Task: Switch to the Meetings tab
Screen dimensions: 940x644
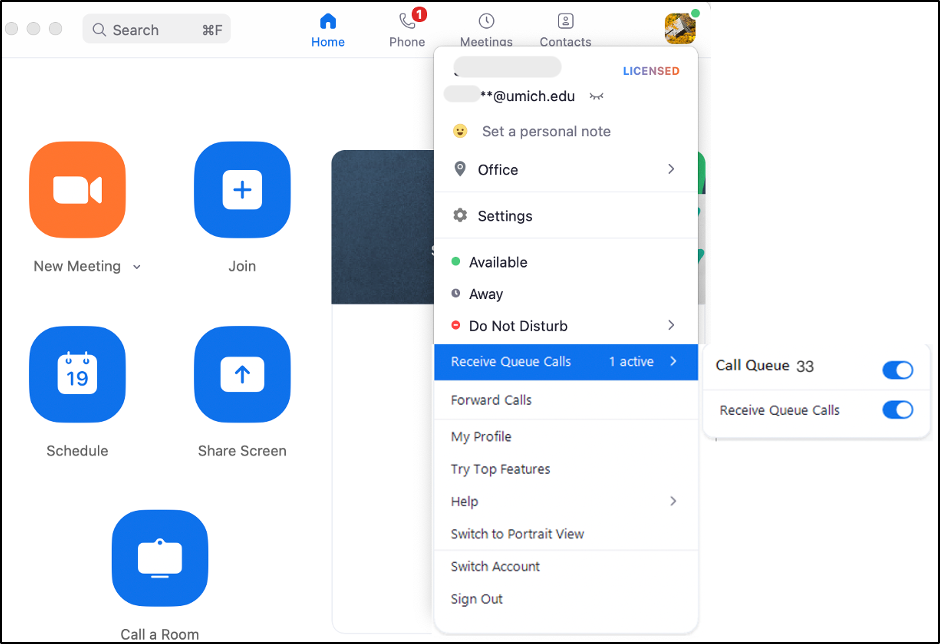Action: (x=486, y=29)
